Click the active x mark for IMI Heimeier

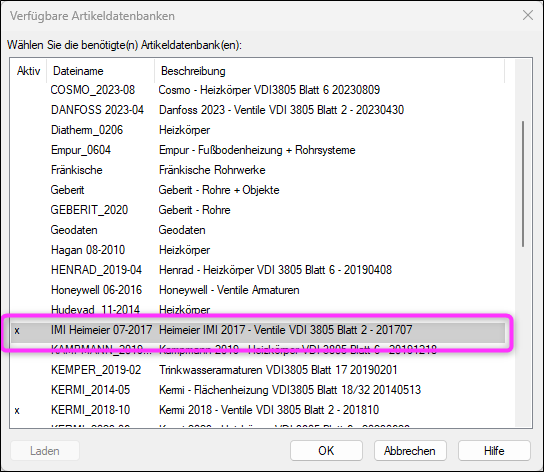pyautogui.click(x=17, y=331)
